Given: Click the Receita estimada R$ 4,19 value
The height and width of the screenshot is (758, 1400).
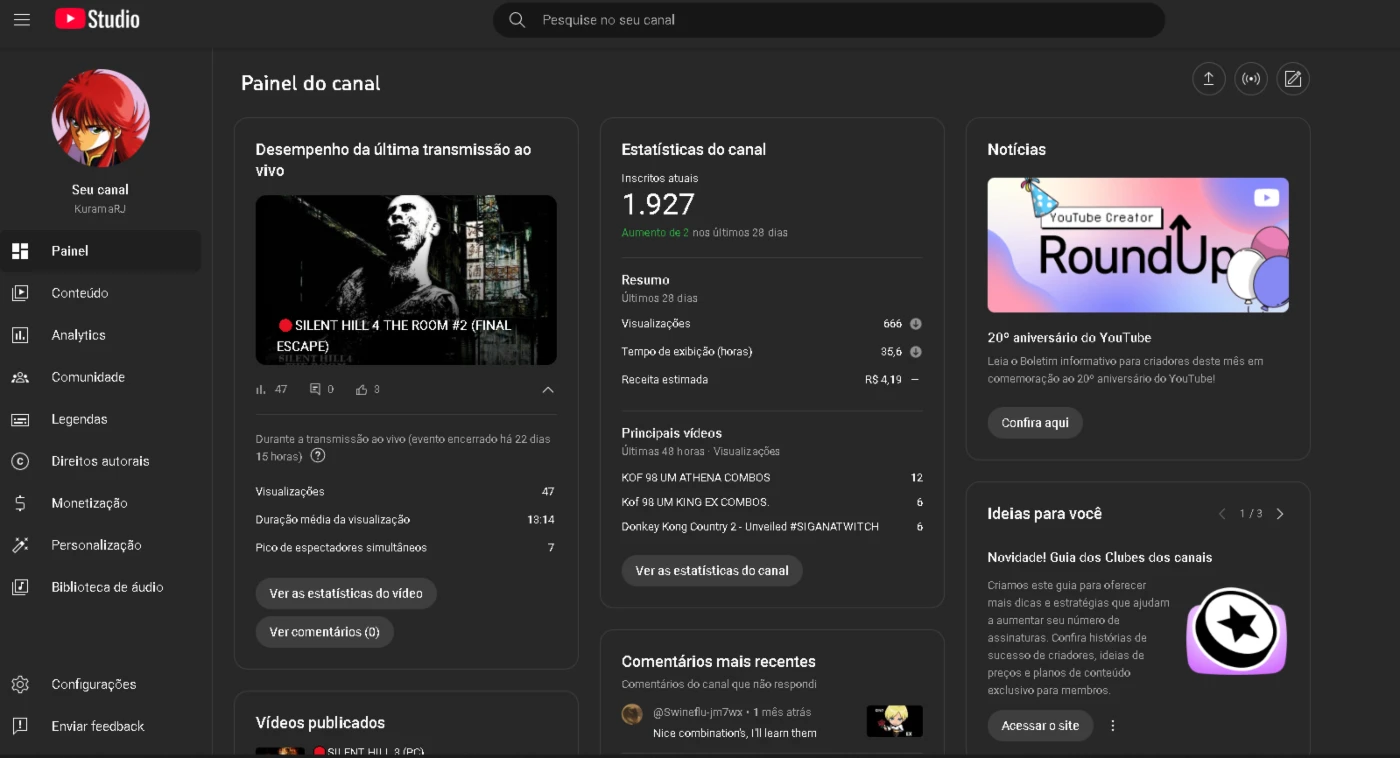Looking at the screenshot, I should pos(884,380).
